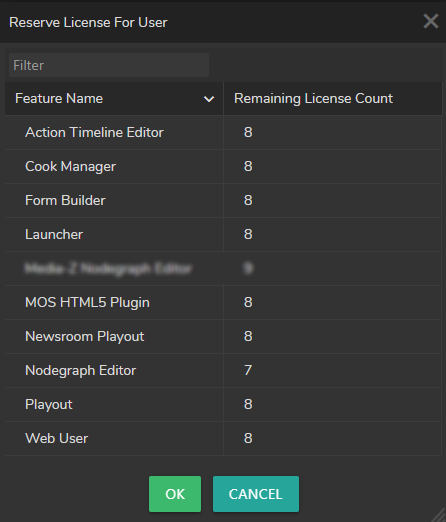Screen dimensions: 446x522
Task: Select the Launcher feature row
Action: click(223, 234)
